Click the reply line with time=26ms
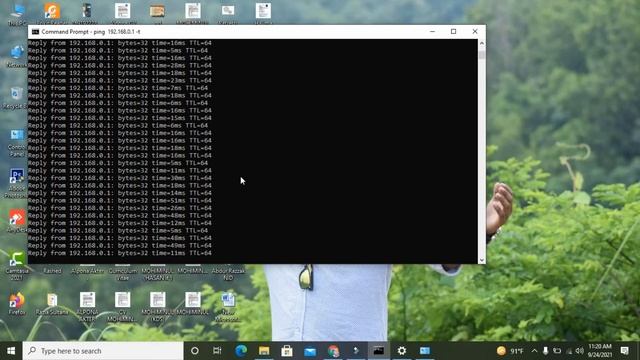The height and width of the screenshot is (360, 640). click(x=120, y=208)
